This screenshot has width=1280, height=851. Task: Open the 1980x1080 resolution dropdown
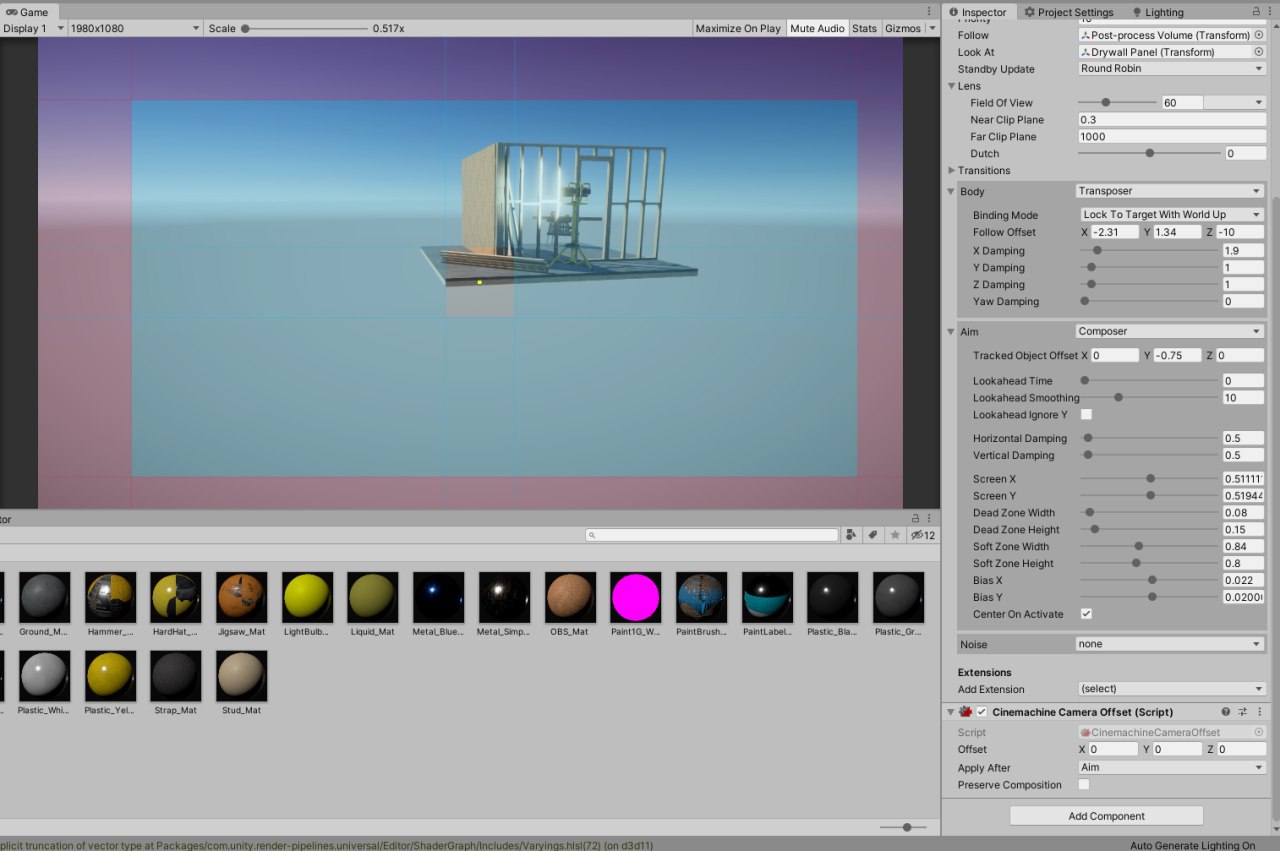135,28
